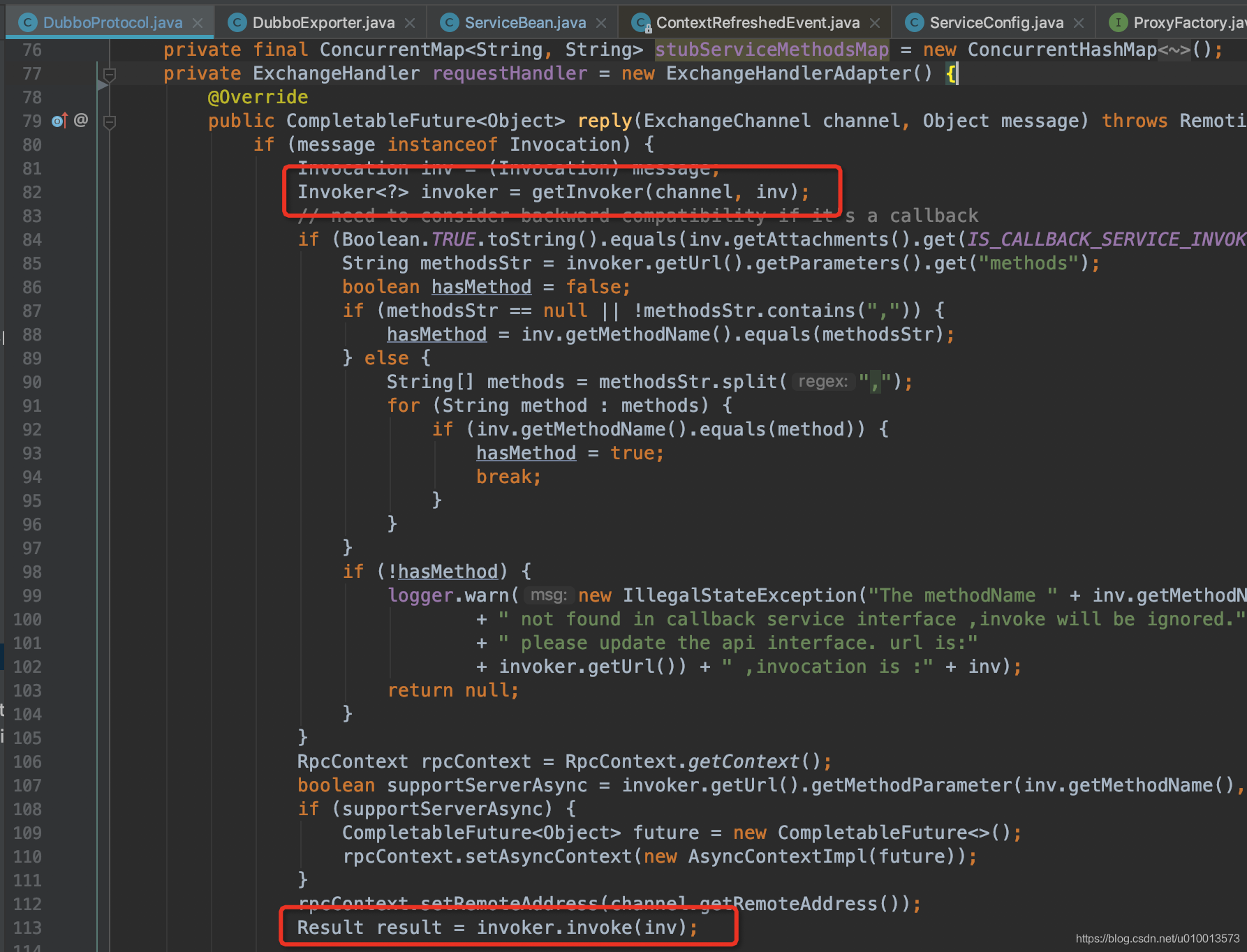Click the else keyword on line 89
The image size is (1247, 952).
386,358
